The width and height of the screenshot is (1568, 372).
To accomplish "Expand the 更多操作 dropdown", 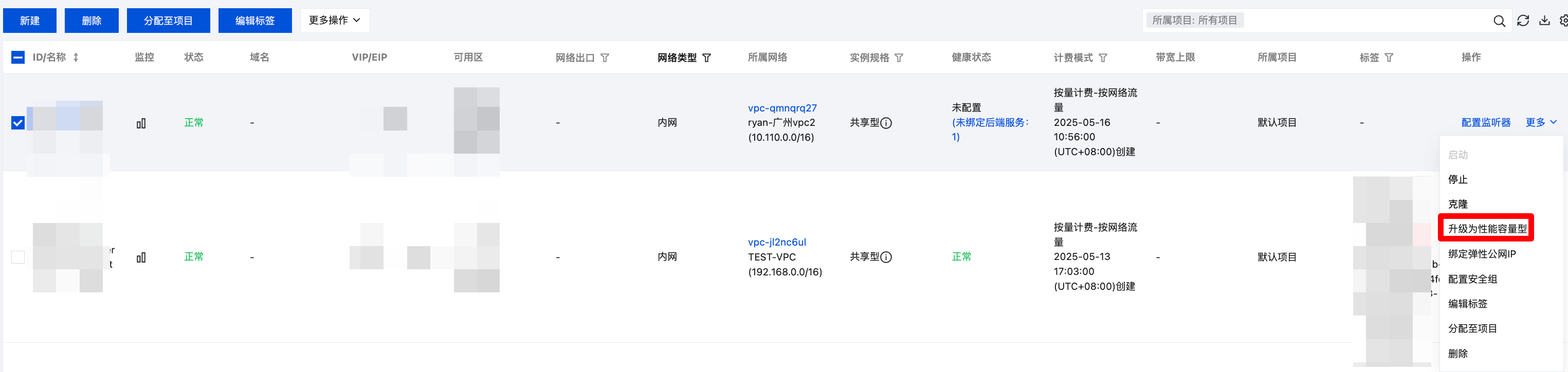I will (335, 21).
